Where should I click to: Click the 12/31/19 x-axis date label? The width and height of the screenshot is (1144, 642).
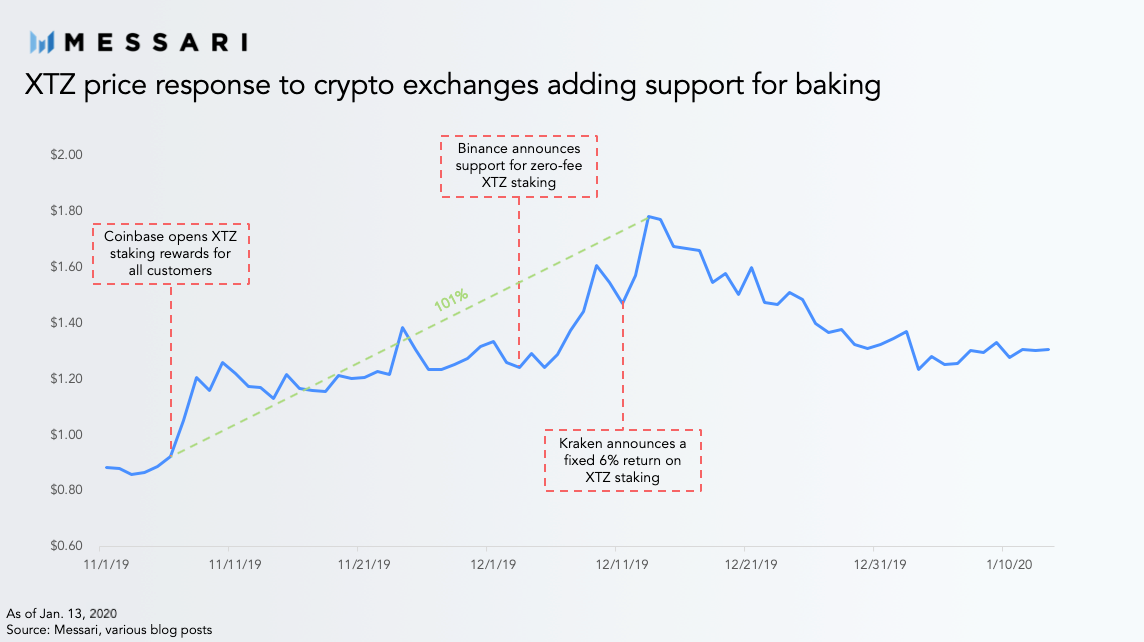[x=880, y=565]
